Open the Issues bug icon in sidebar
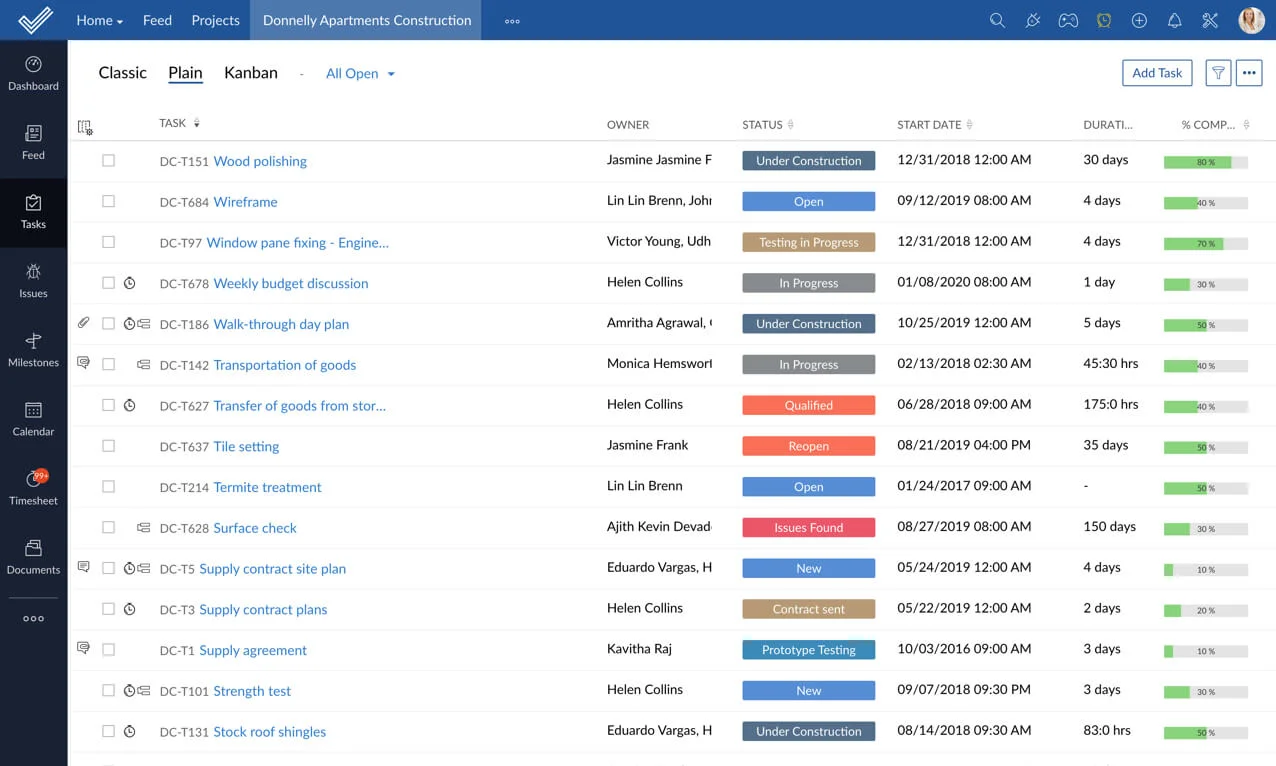 tap(33, 279)
